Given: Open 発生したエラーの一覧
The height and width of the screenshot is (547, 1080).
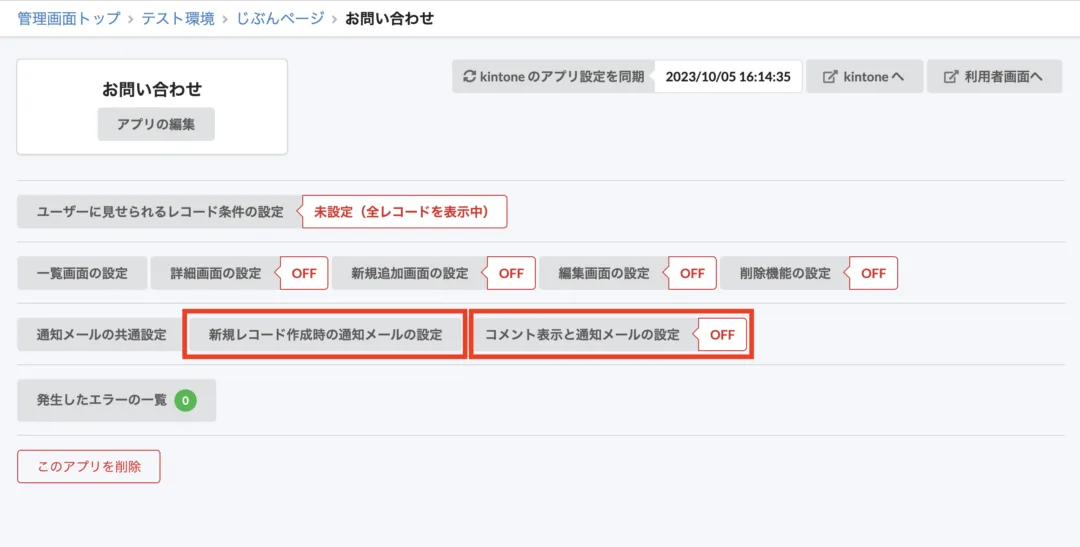Looking at the screenshot, I should click(x=116, y=400).
